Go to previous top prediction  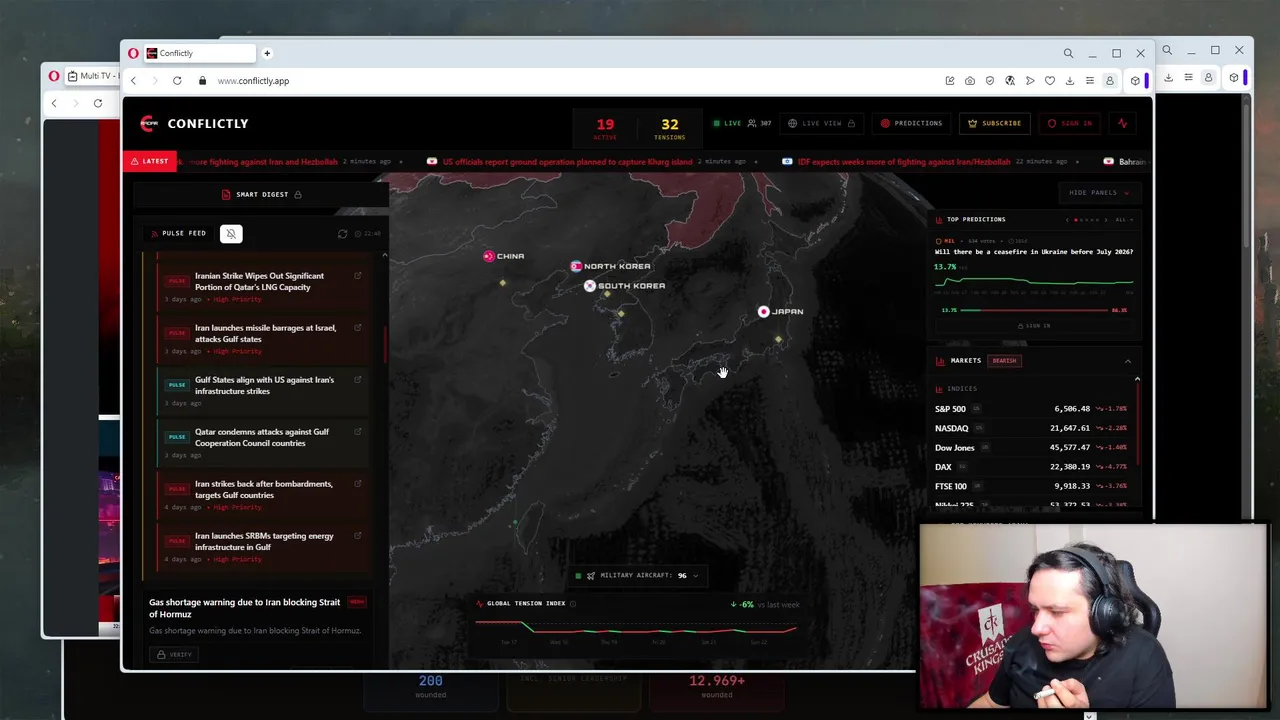pos(1067,220)
